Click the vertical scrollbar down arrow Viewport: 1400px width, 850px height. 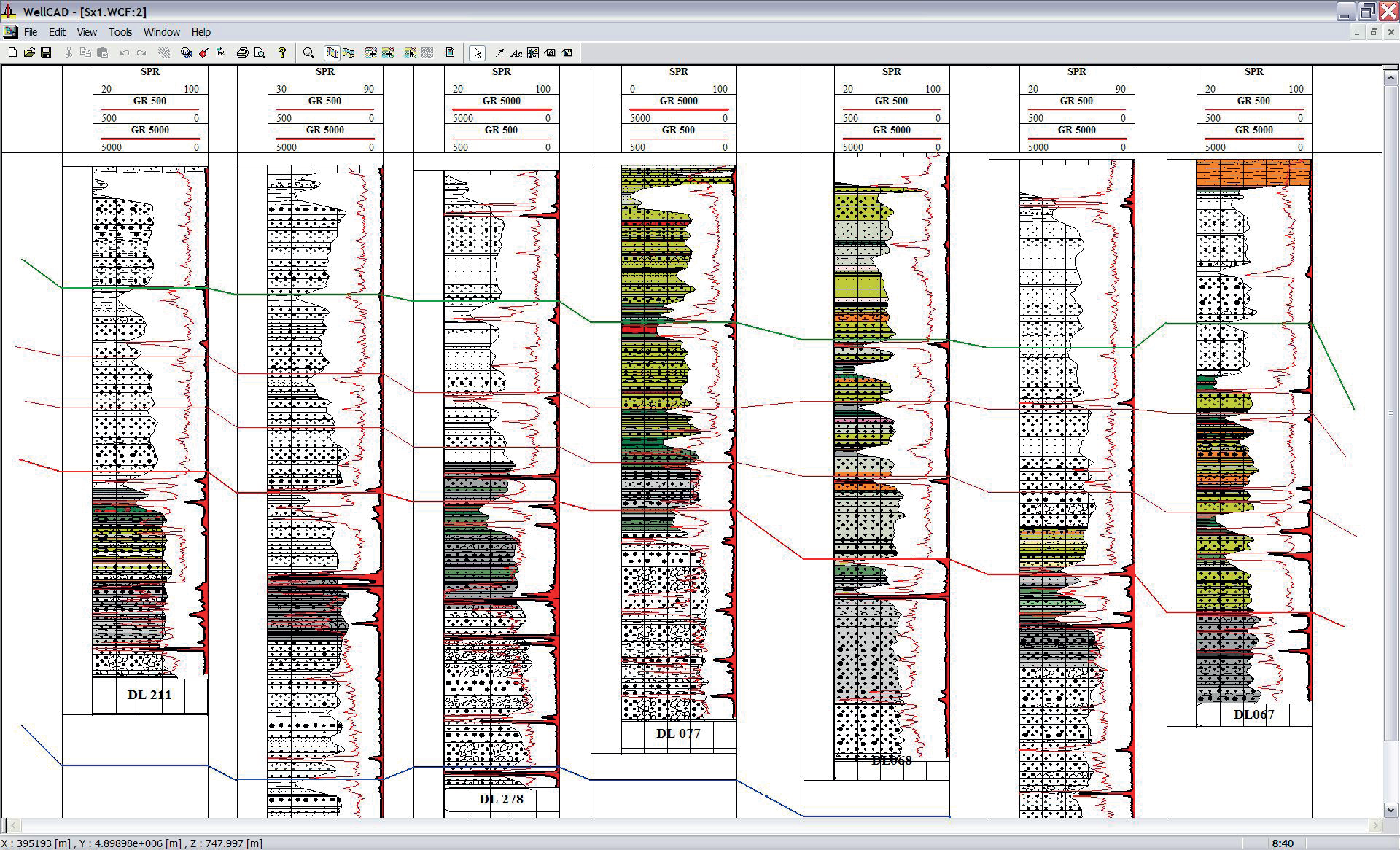[1391, 810]
